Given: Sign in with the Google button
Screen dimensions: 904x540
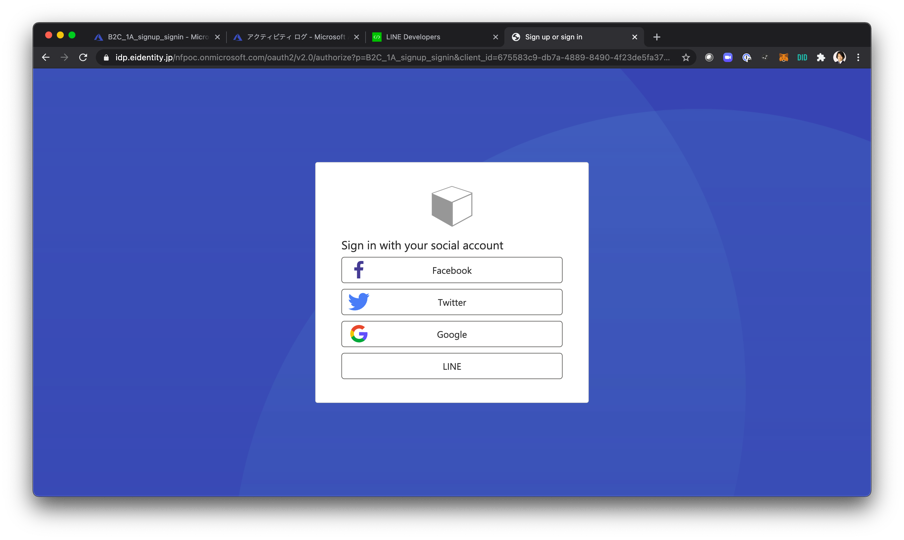Looking at the screenshot, I should click(x=451, y=334).
